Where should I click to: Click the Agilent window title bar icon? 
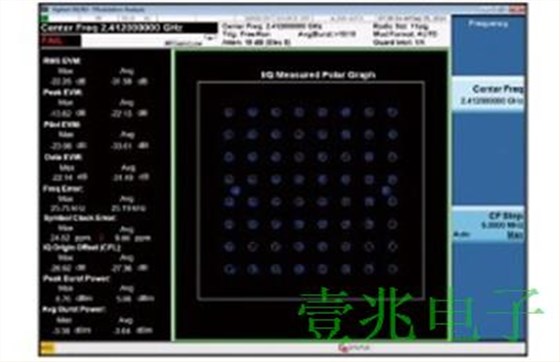pyautogui.click(x=45, y=10)
